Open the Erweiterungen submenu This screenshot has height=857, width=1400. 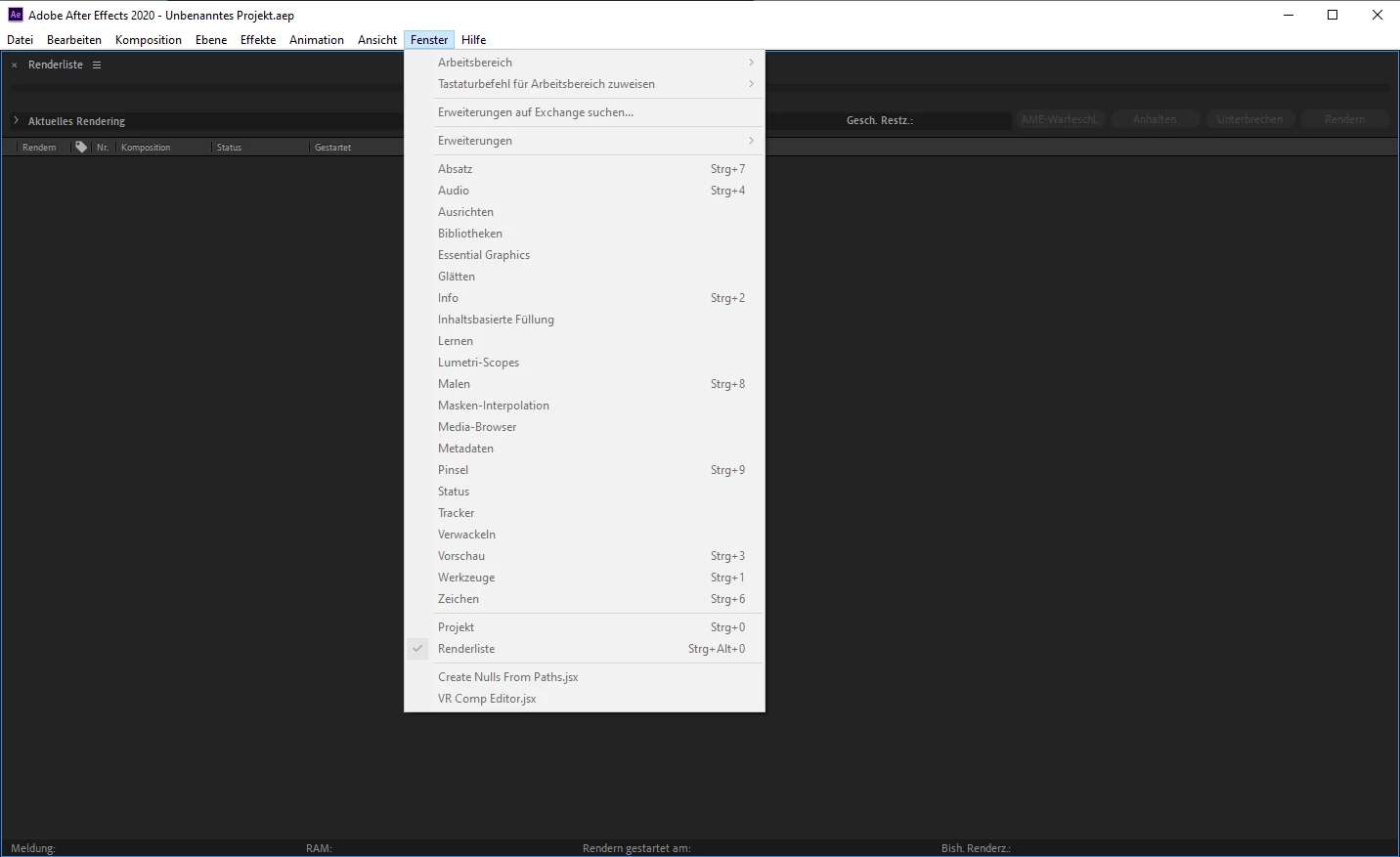click(x=585, y=141)
